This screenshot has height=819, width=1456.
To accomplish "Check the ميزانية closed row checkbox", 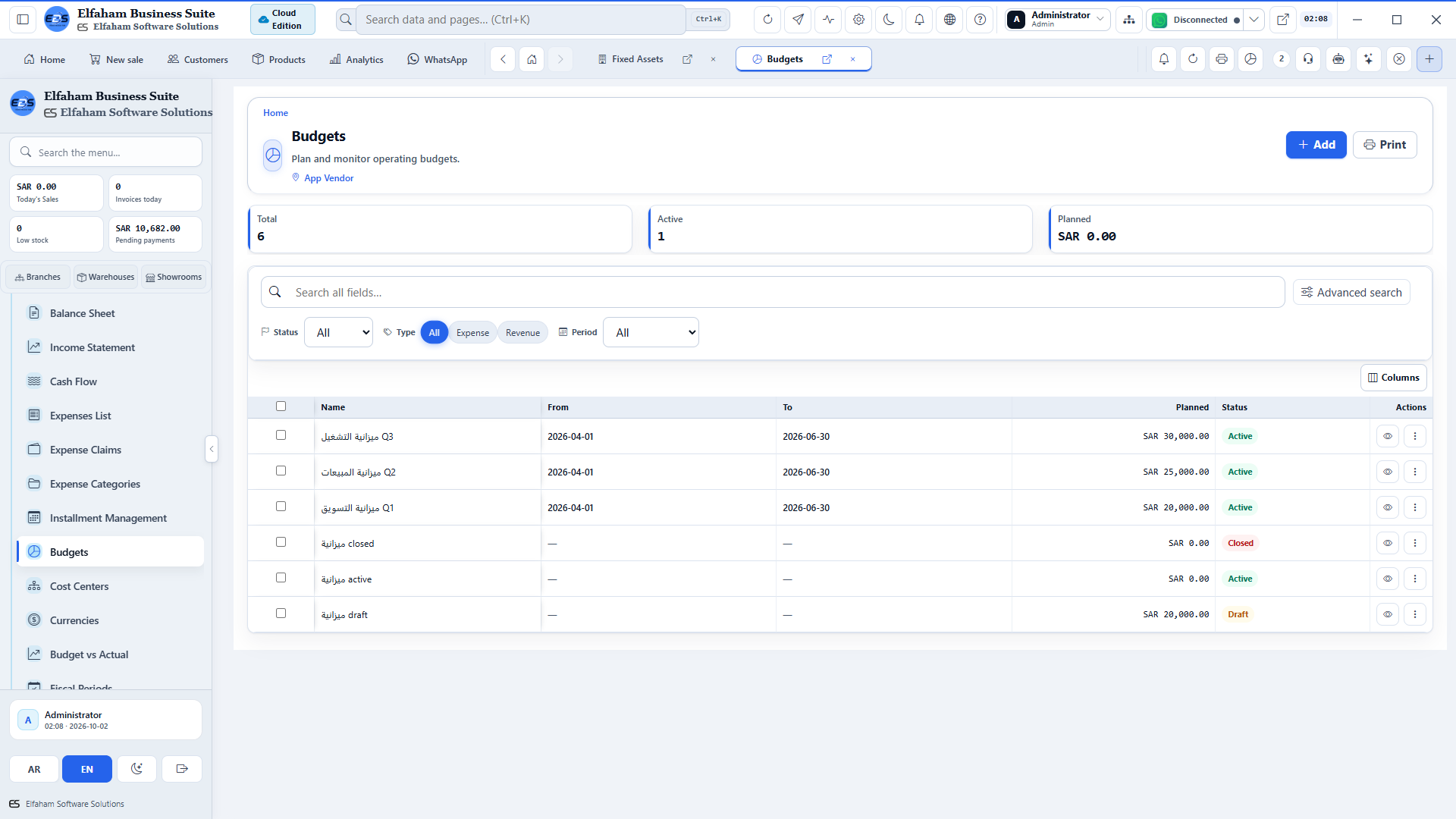I will click(x=281, y=542).
